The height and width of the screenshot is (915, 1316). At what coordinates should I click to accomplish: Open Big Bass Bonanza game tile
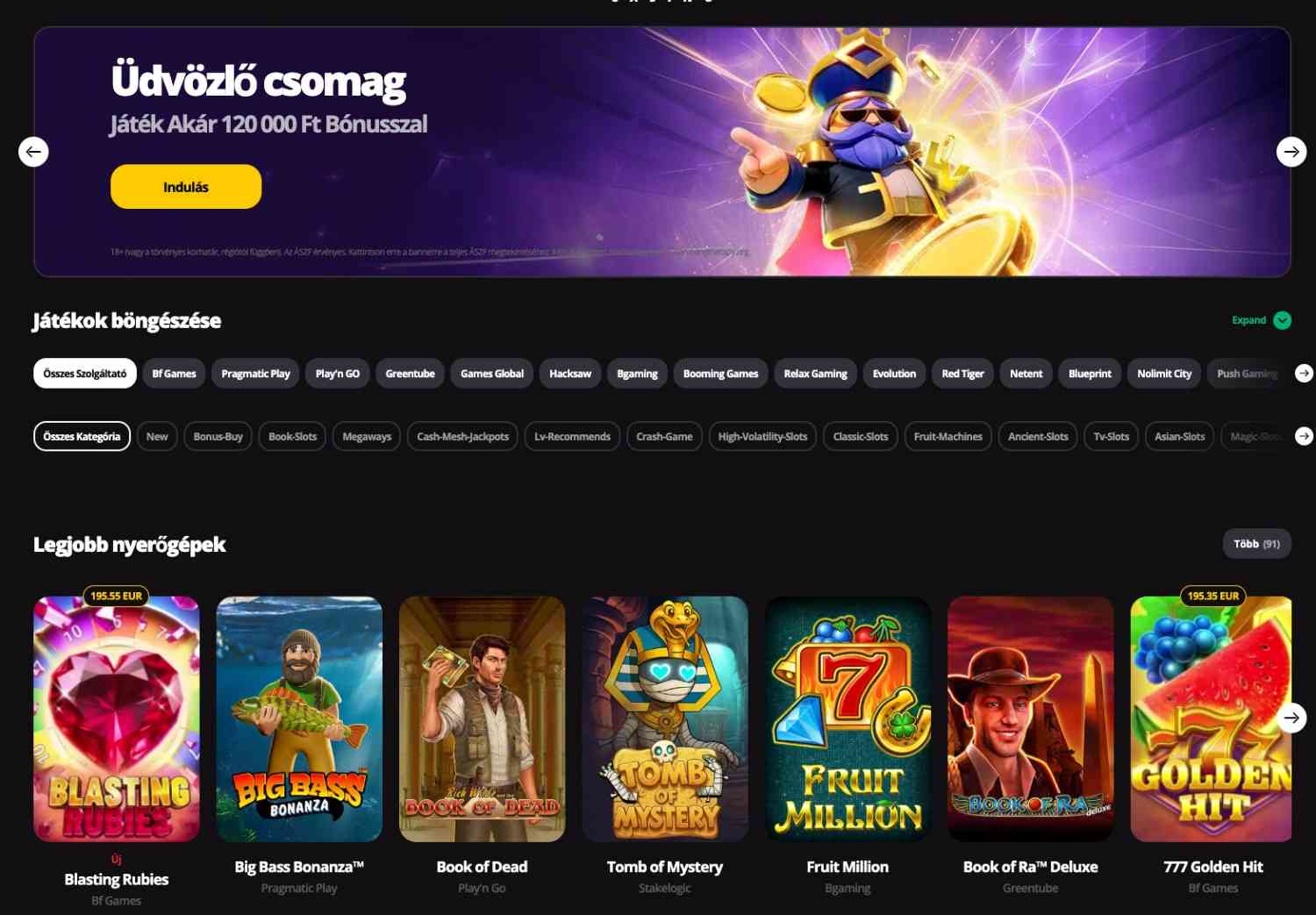(x=299, y=719)
